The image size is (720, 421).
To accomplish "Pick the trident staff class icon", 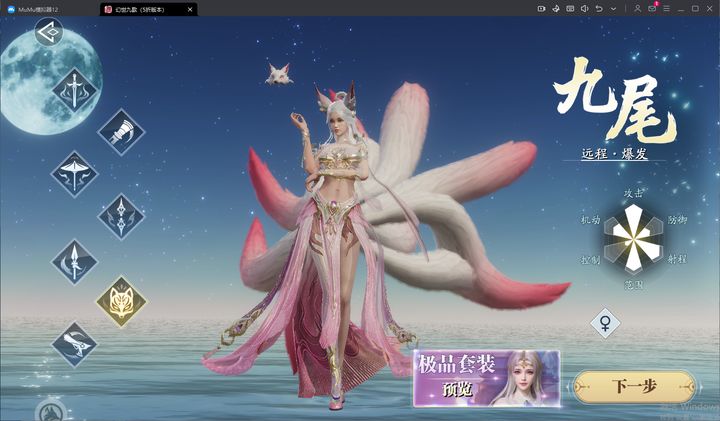I will (121, 216).
